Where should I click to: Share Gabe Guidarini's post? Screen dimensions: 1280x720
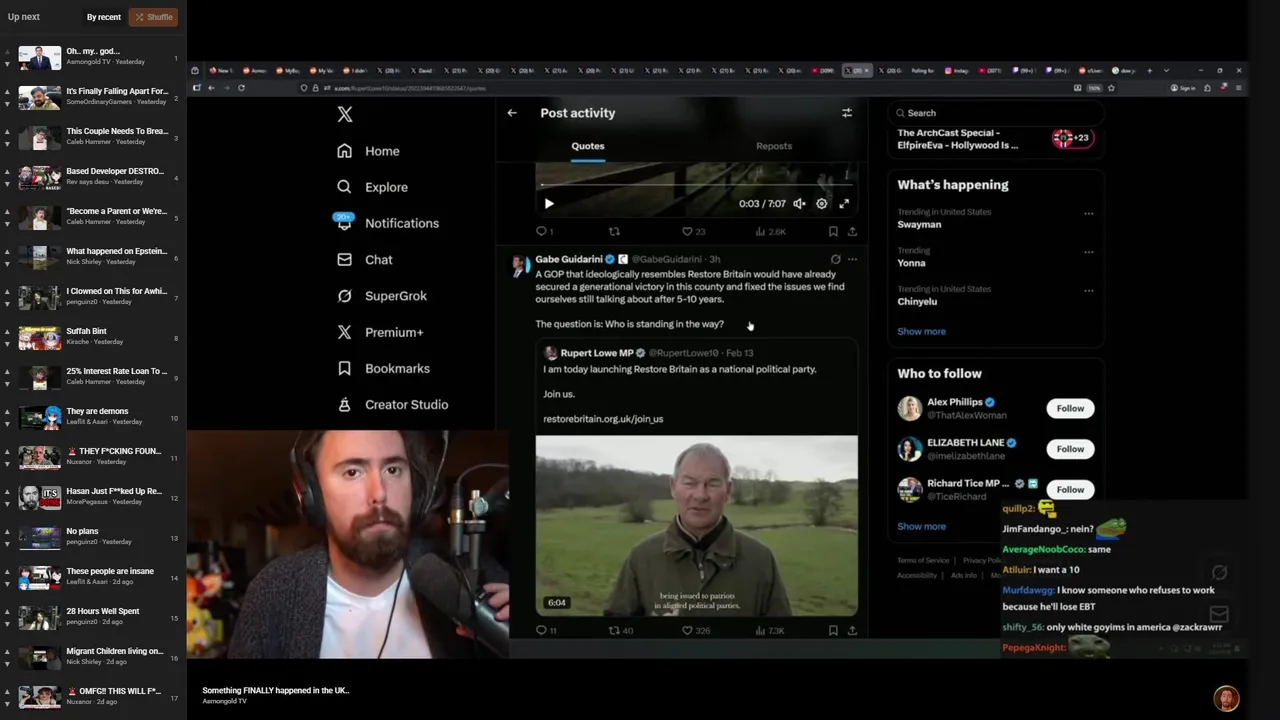[x=852, y=631]
